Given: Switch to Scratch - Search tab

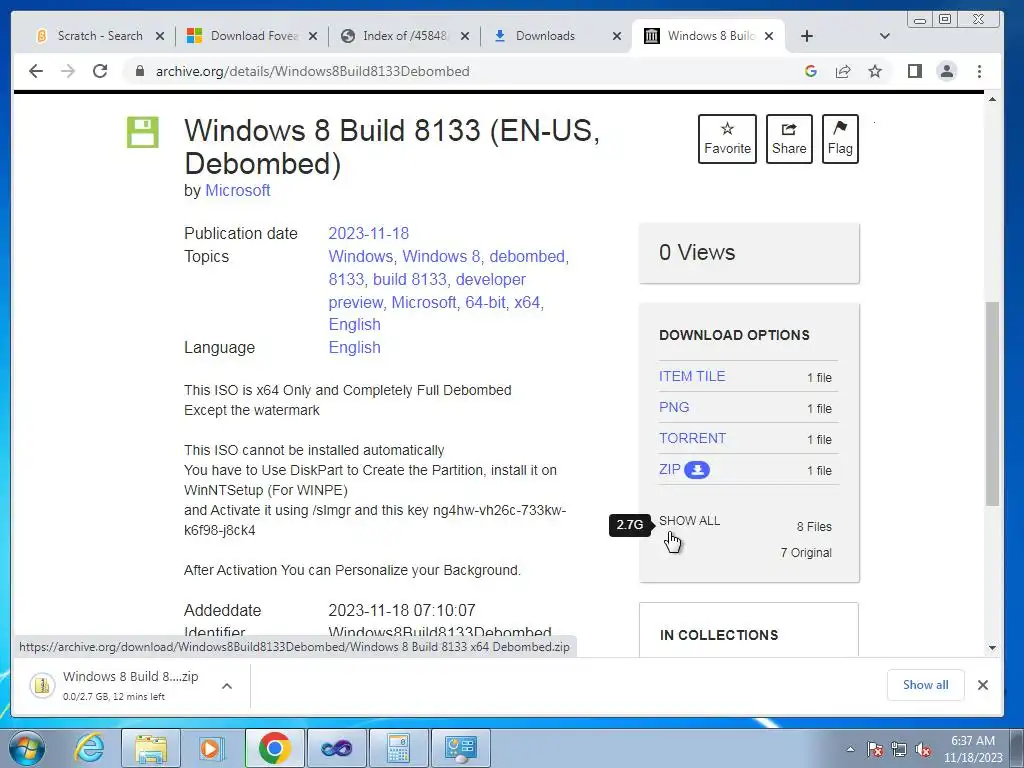Looking at the screenshot, I should tap(100, 36).
